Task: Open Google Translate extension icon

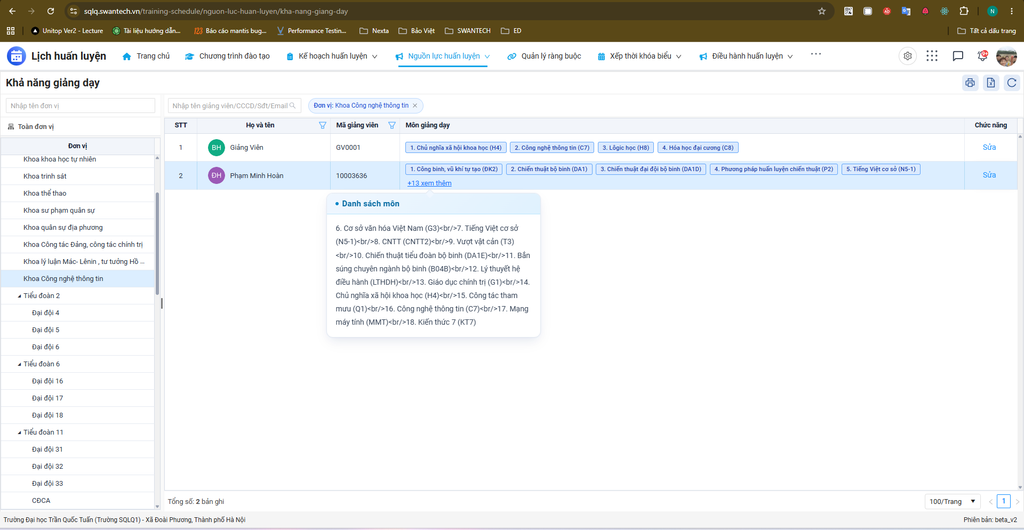Action: pos(906,11)
